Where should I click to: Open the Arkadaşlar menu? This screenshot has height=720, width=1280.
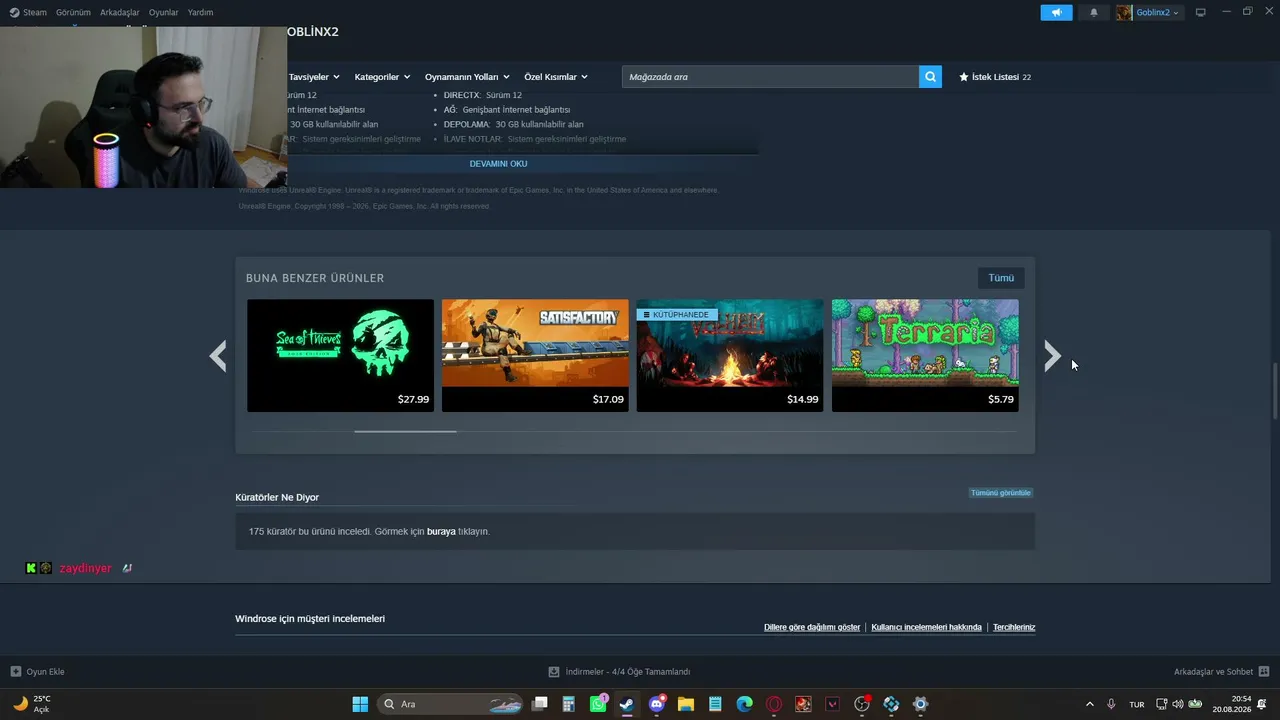pyautogui.click(x=120, y=13)
